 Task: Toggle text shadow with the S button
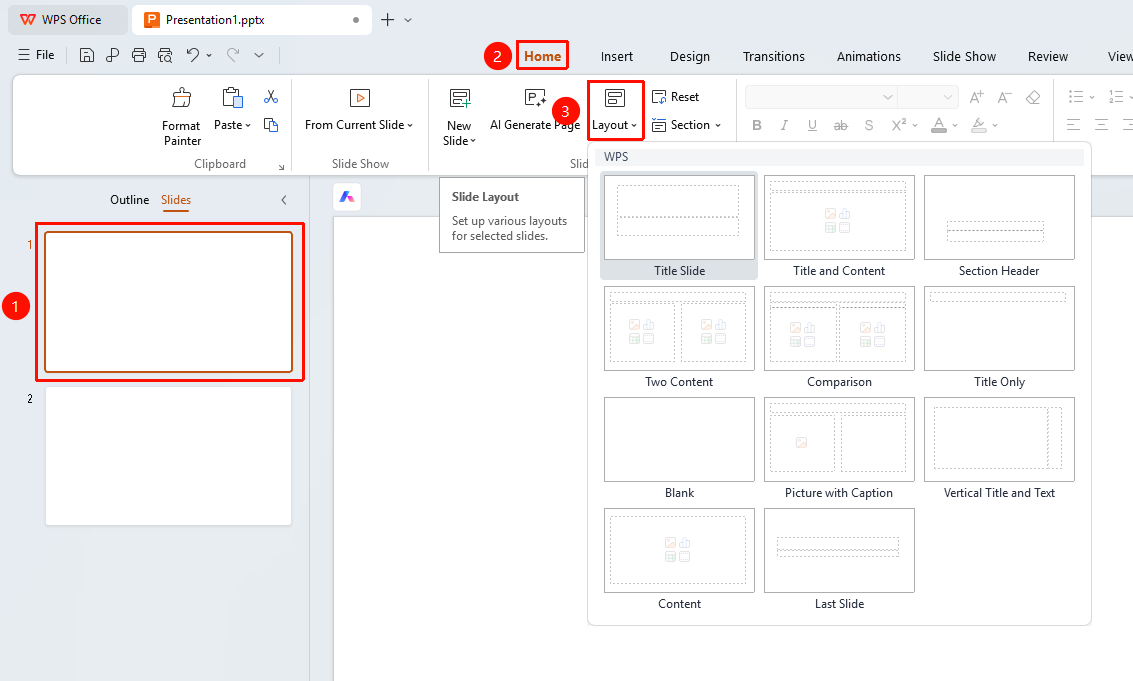tap(869, 125)
